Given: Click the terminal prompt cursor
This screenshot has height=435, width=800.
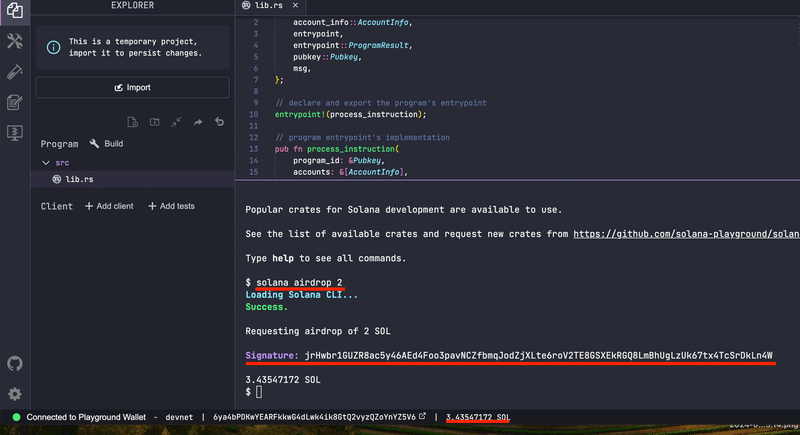Looking at the screenshot, I should tap(259, 392).
